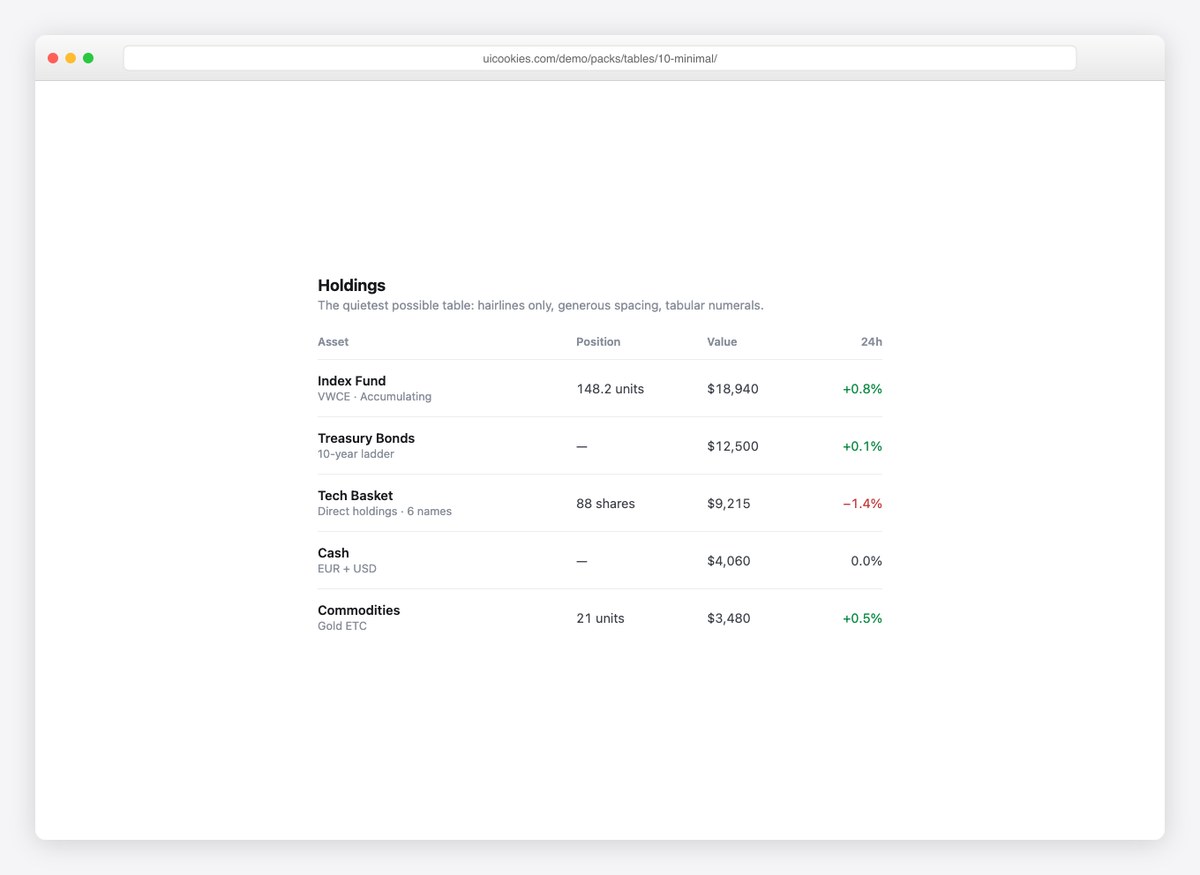The width and height of the screenshot is (1200, 875).
Task: Click the −1.4% change cell
Action: tap(862, 504)
